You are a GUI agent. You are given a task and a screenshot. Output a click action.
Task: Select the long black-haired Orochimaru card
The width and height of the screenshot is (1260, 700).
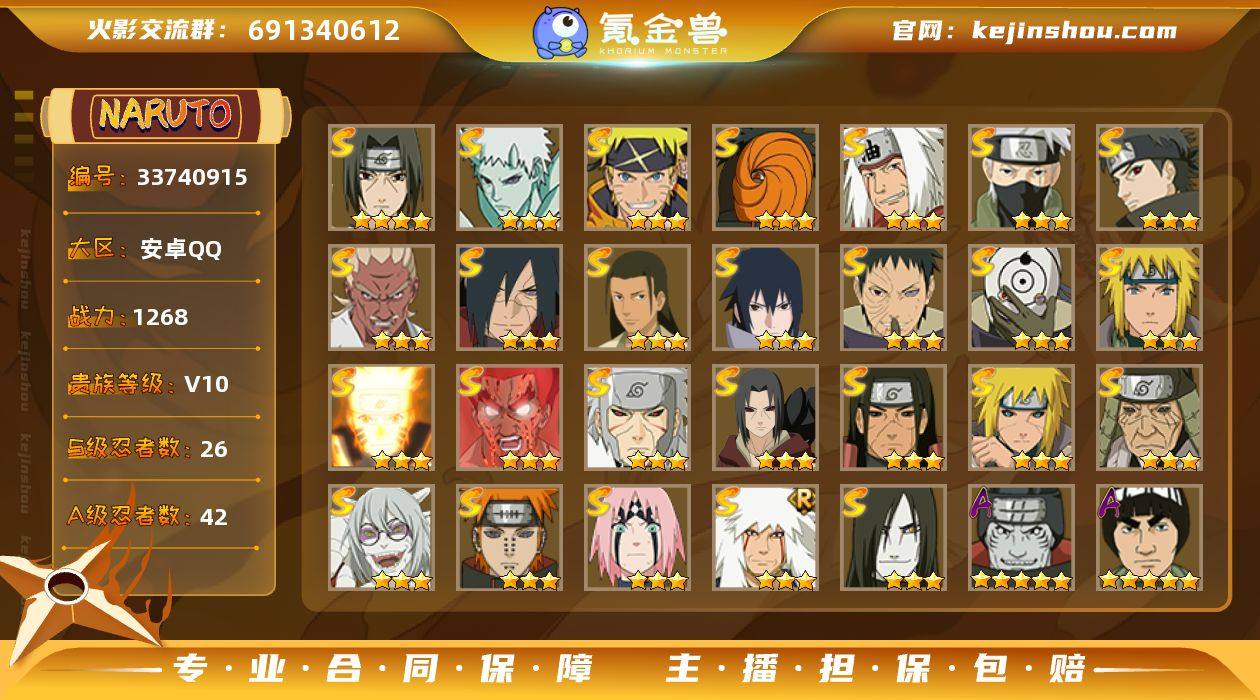(x=893, y=538)
